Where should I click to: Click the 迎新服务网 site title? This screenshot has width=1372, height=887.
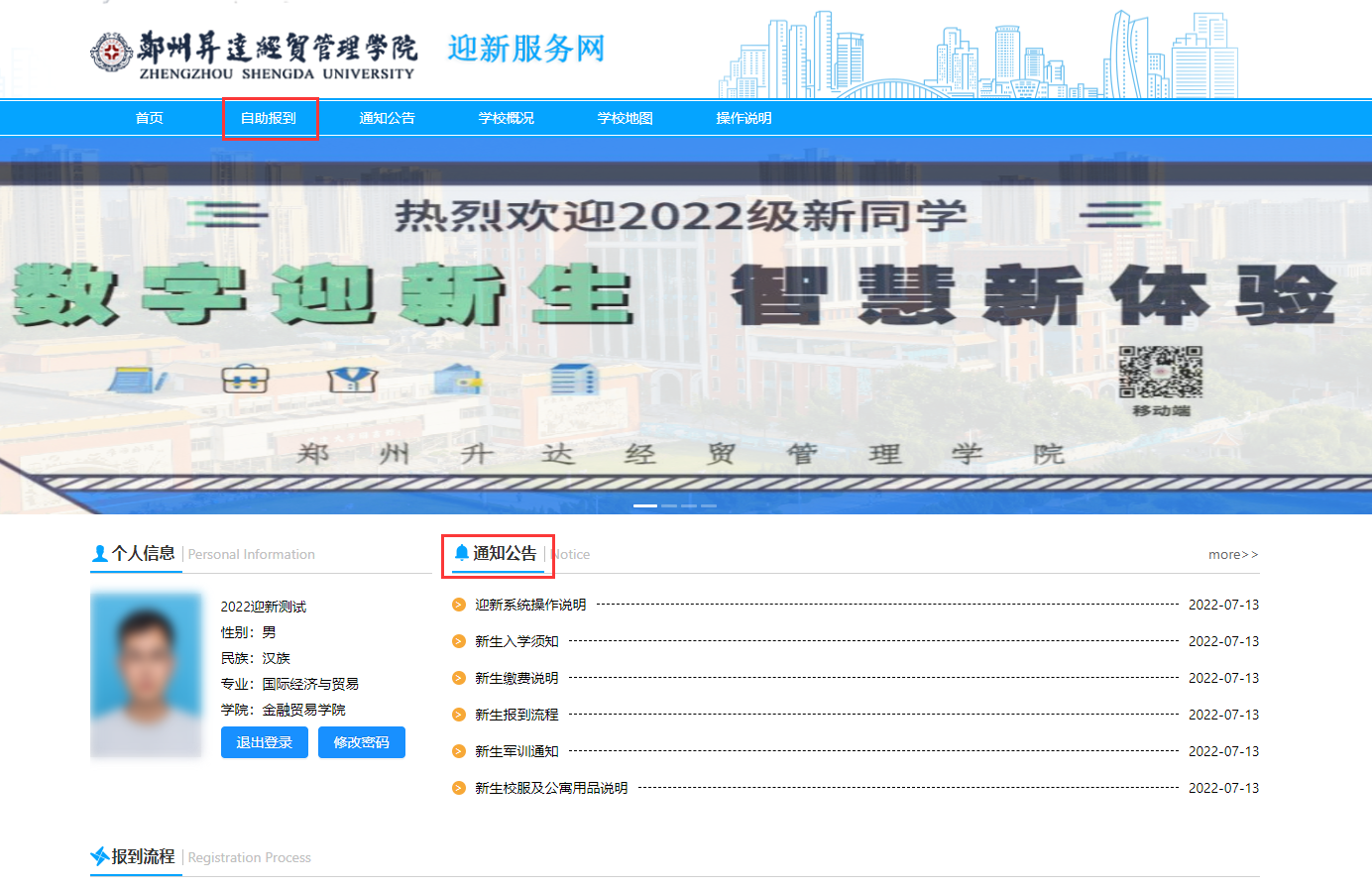pyautogui.click(x=526, y=48)
